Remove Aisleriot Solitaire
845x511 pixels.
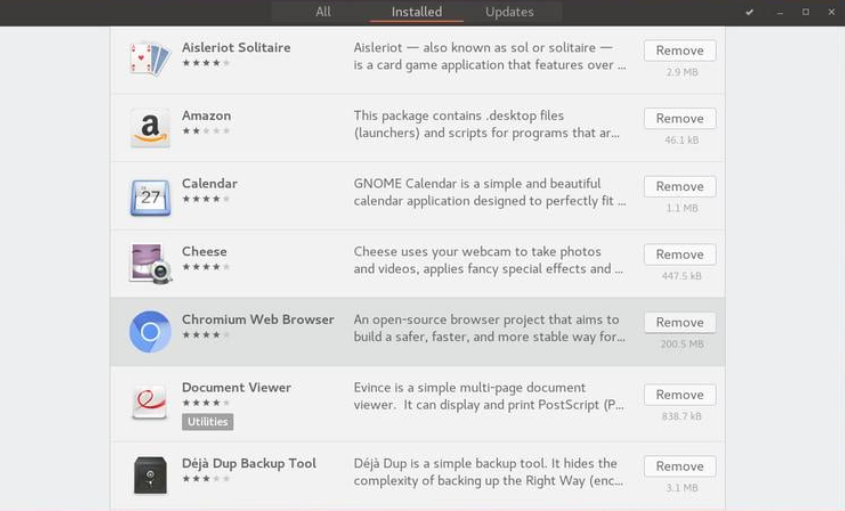[x=680, y=51]
